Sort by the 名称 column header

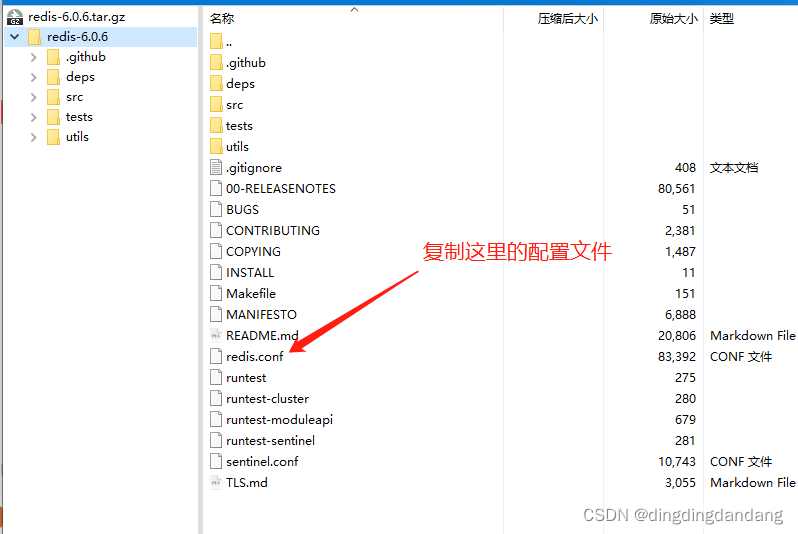pos(222,19)
